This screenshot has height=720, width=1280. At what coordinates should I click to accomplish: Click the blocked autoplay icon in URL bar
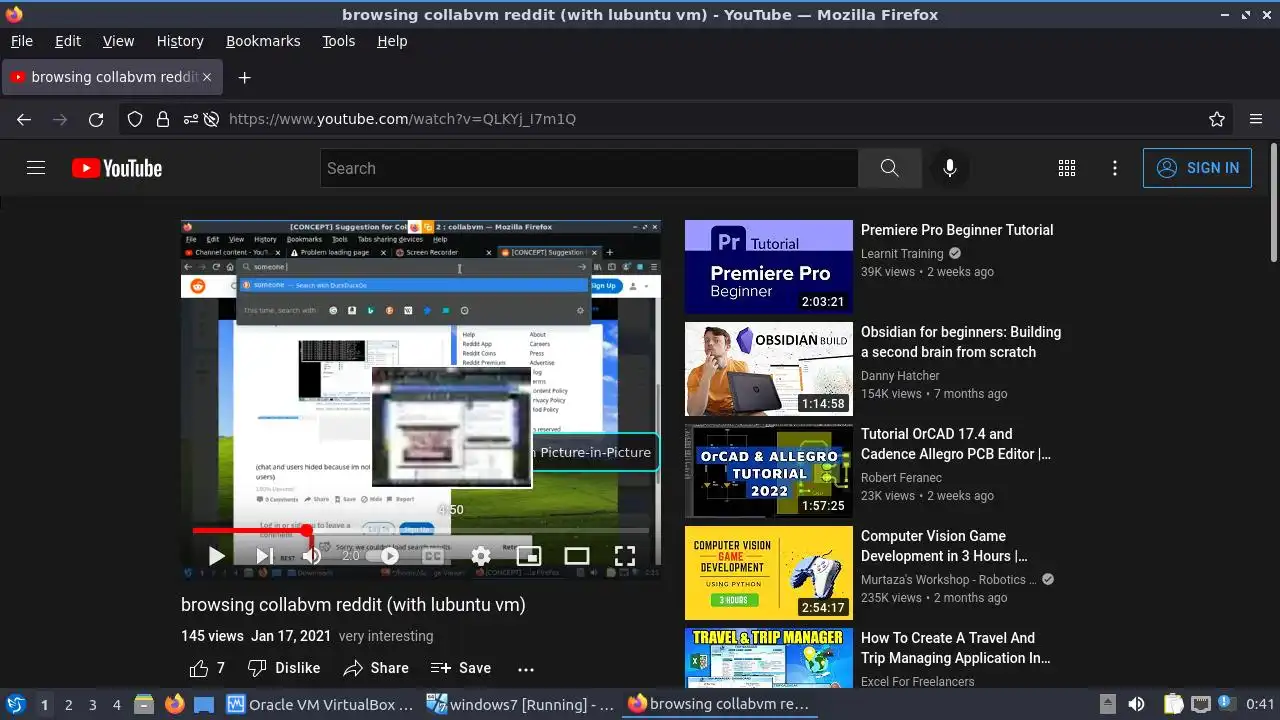pyautogui.click(x=211, y=119)
